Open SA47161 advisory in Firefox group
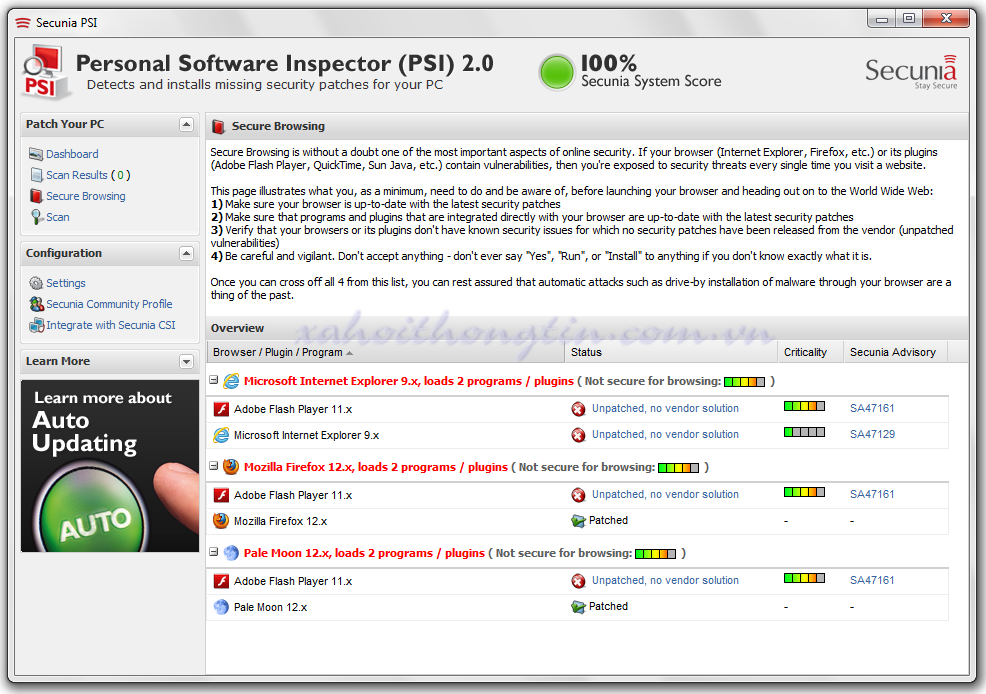The height and width of the screenshot is (694, 986). pyautogui.click(x=872, y=495)
